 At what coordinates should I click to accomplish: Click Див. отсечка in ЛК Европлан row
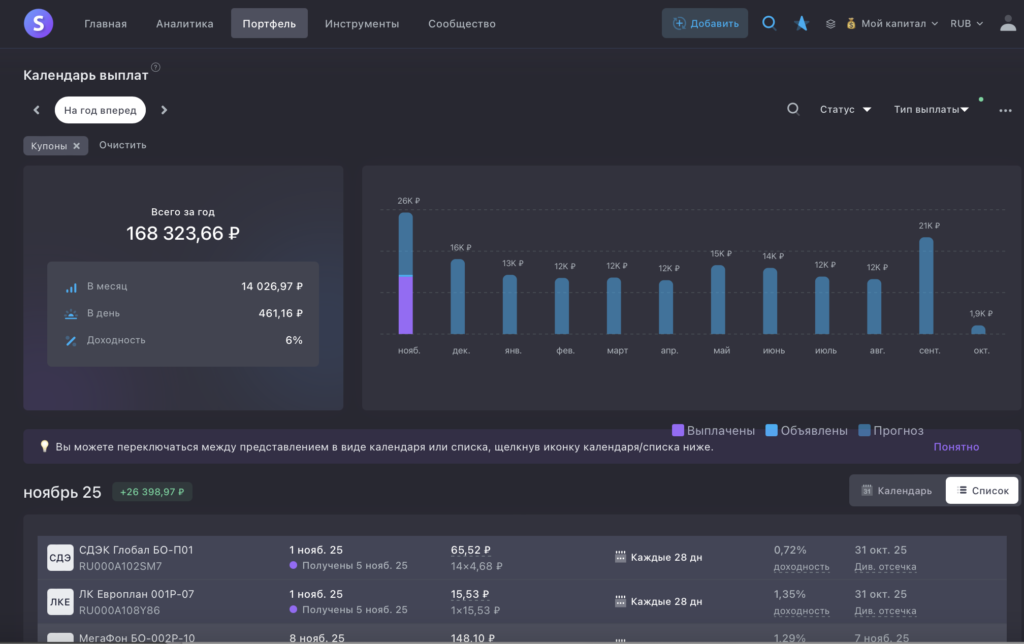coord(886,611)
